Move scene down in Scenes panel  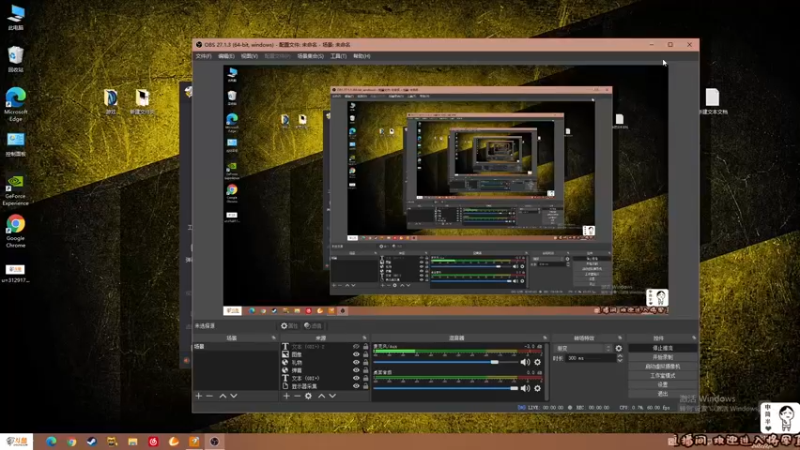tap(234, 396)
